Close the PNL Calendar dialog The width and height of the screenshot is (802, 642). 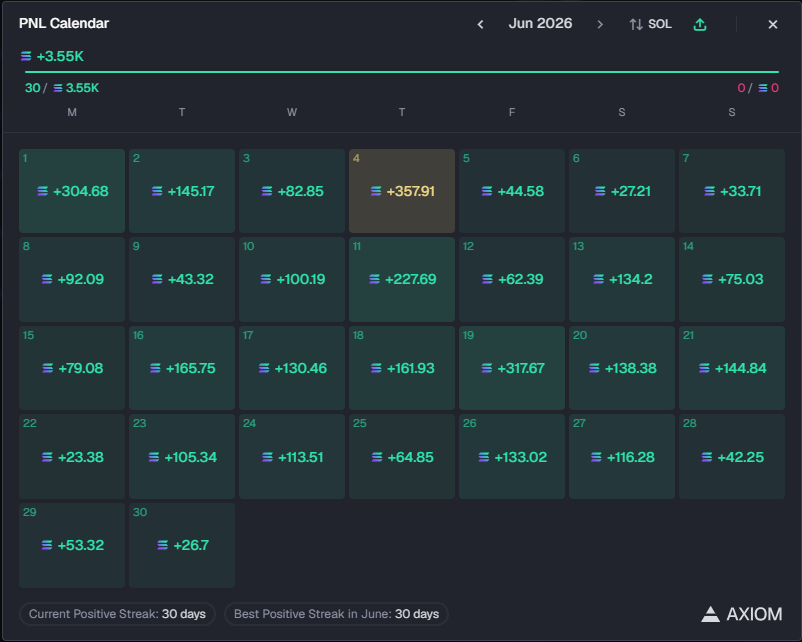click(x=773, y=24)
